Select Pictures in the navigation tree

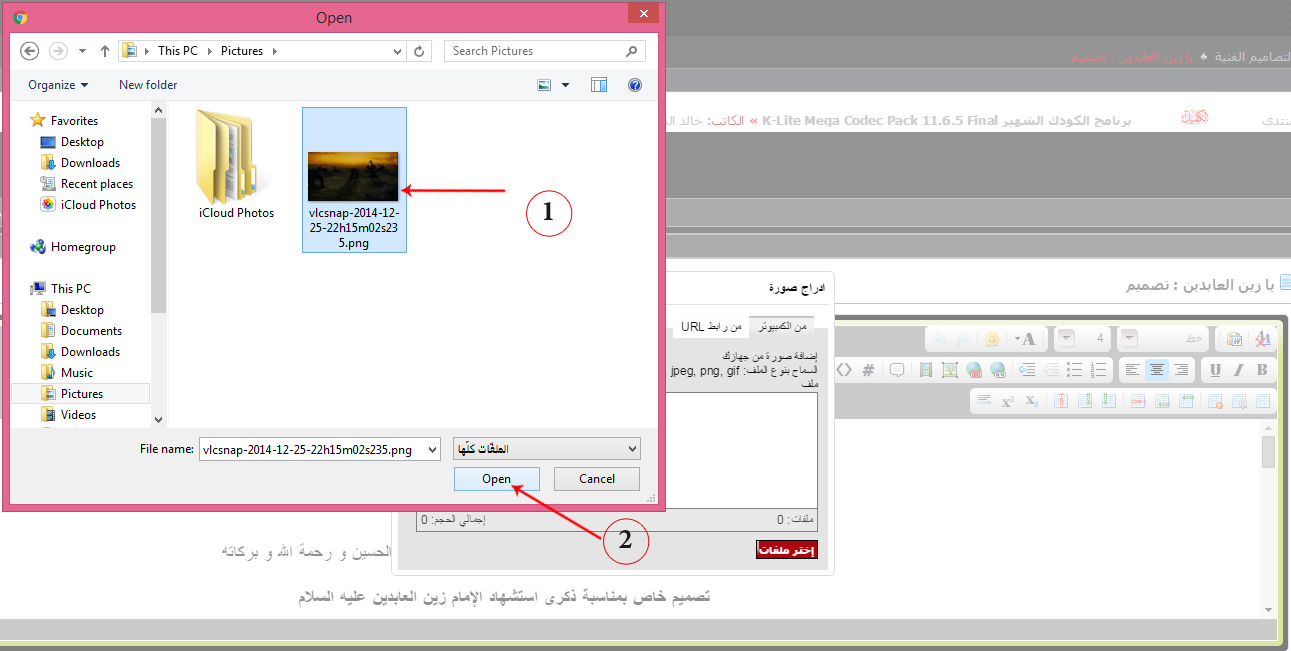(x=81, y=394)
